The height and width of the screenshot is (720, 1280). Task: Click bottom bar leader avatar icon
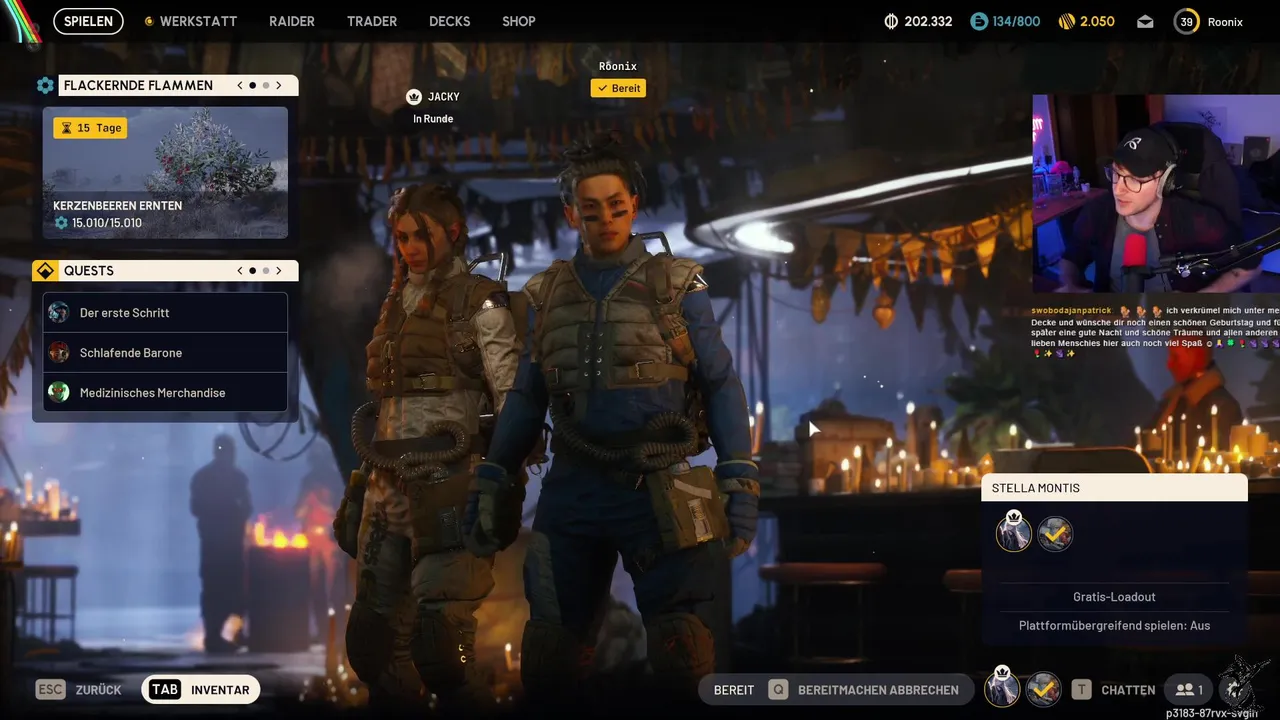tap(1002, 687)
